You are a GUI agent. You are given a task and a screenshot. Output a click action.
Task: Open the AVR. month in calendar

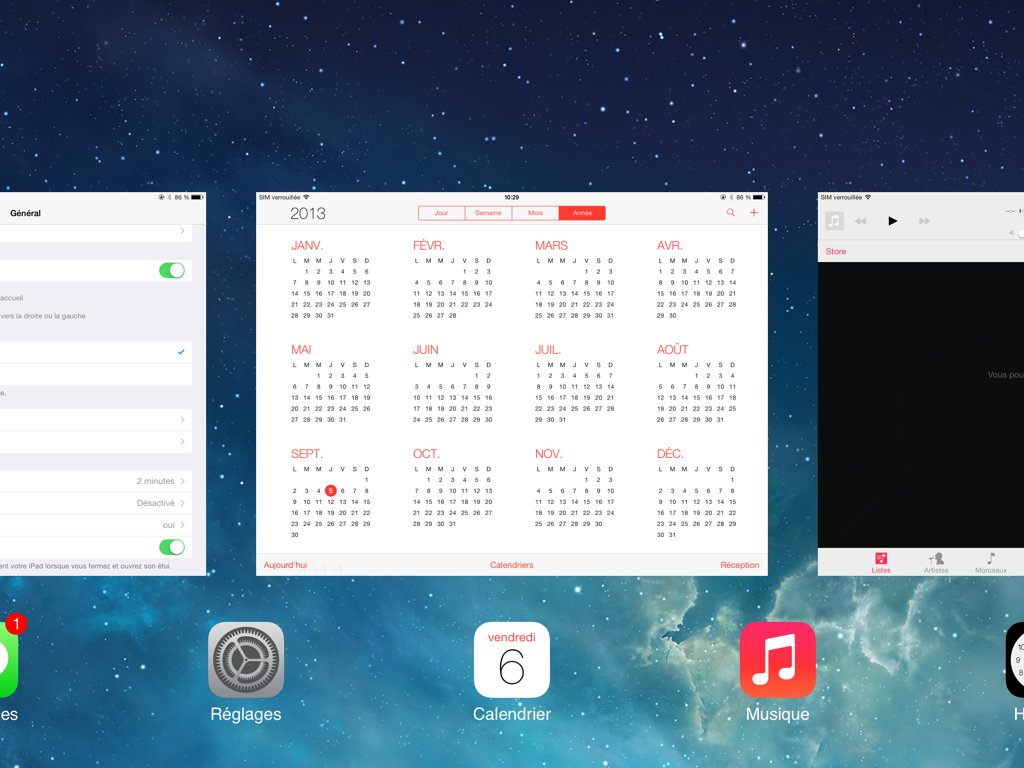coord(696,281)
